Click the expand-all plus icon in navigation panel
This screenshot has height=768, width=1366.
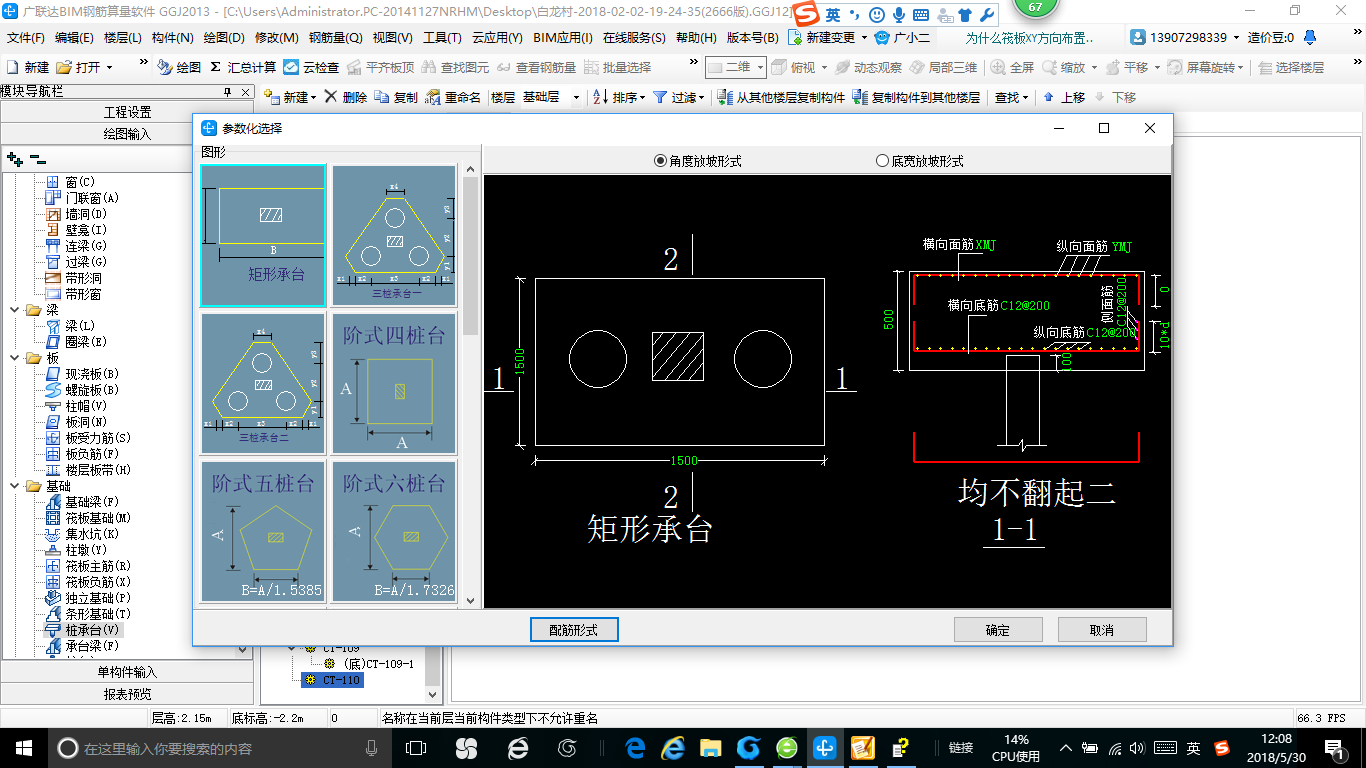(x=14, y=158)
